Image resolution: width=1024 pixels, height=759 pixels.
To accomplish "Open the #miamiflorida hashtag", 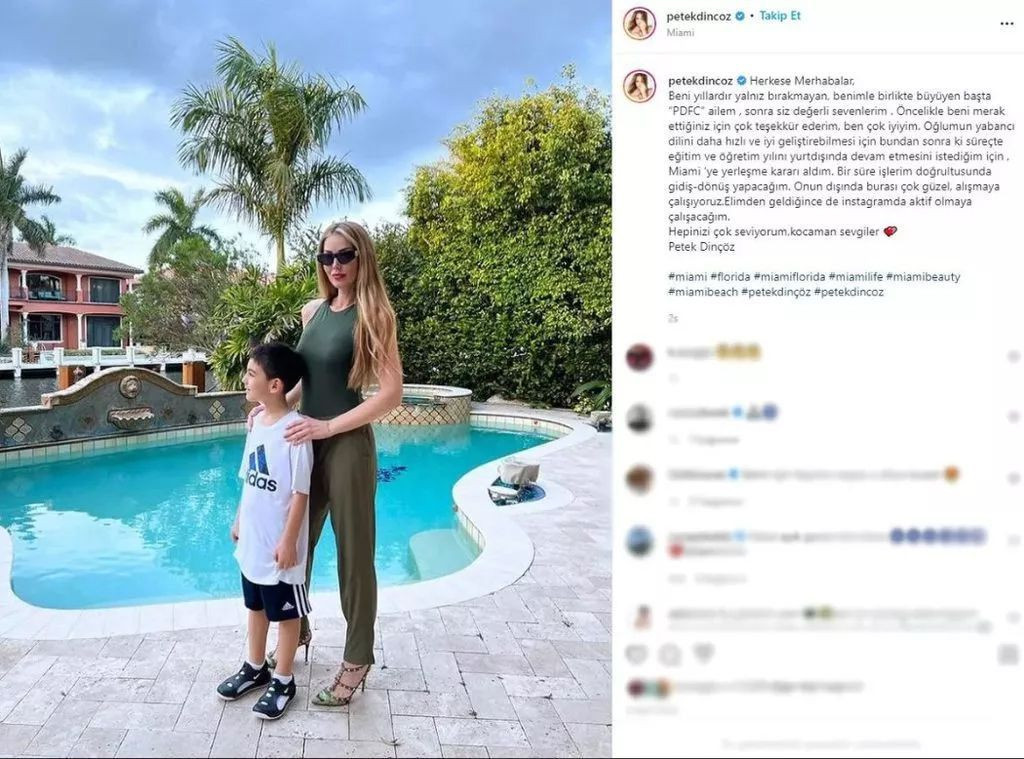I will pos(790,277).
